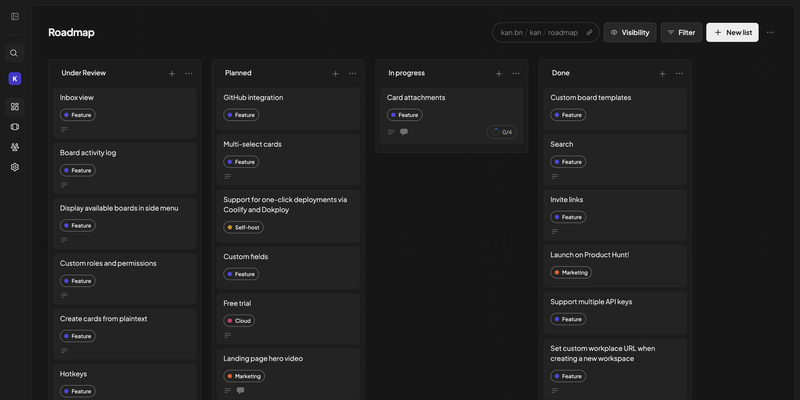800x400 pixels.
Task: Click the Cloud label on Free trial
Action: click(239, 321)
